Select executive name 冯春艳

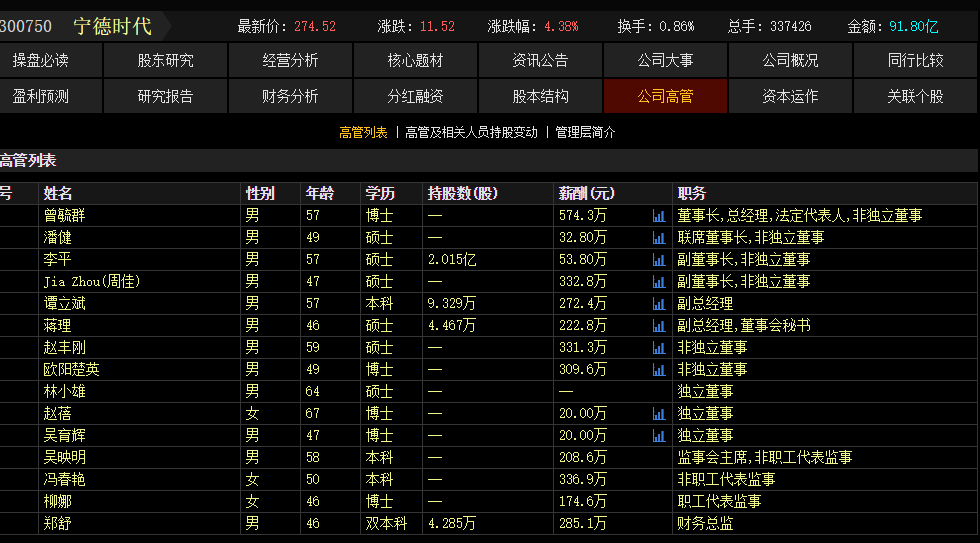64,479
